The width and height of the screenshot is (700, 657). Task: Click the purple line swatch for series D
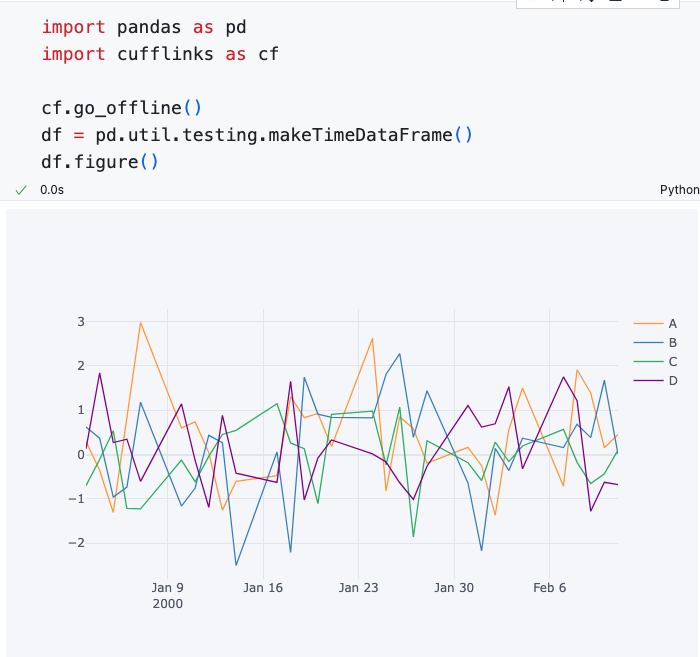pyautogui.click(x=648, y=380)
